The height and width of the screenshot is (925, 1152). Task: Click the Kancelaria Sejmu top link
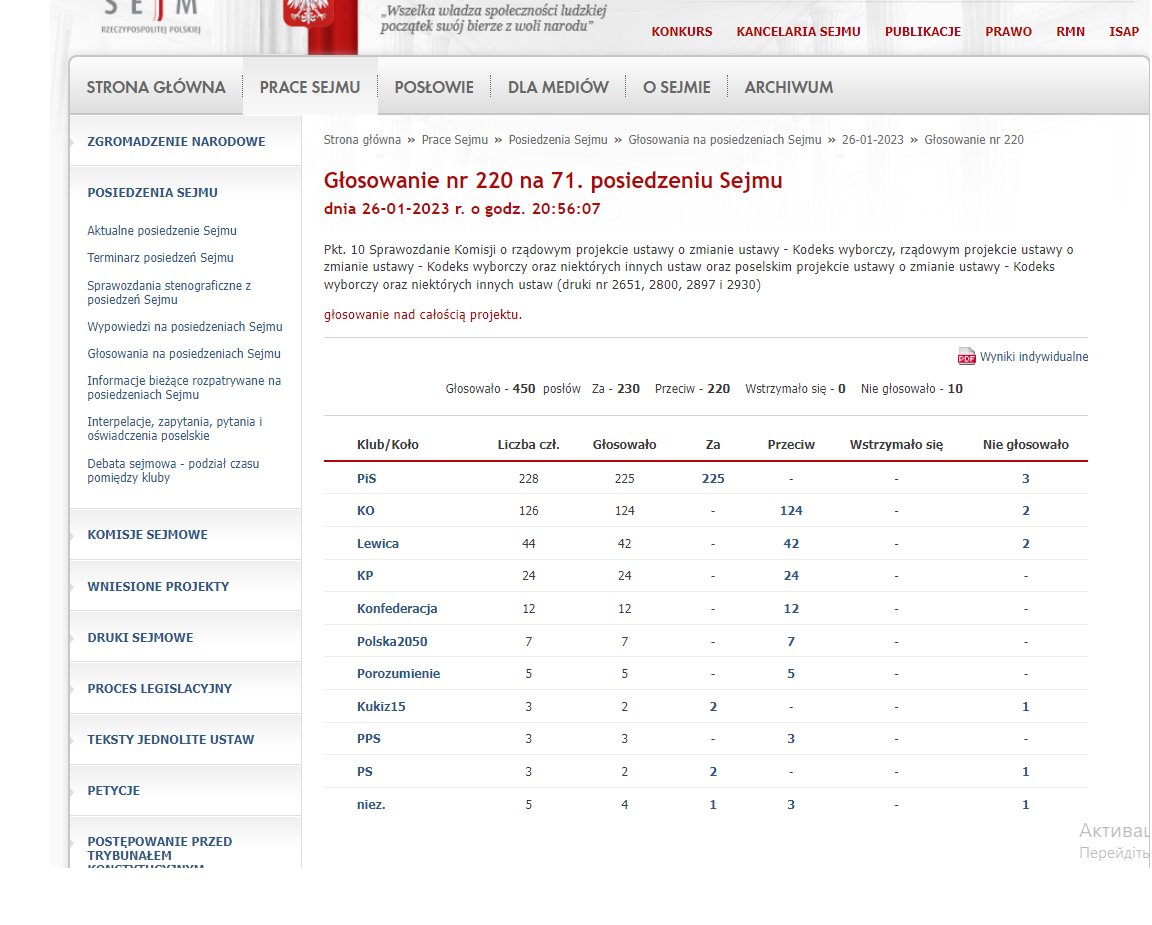[x=798, y=32]
